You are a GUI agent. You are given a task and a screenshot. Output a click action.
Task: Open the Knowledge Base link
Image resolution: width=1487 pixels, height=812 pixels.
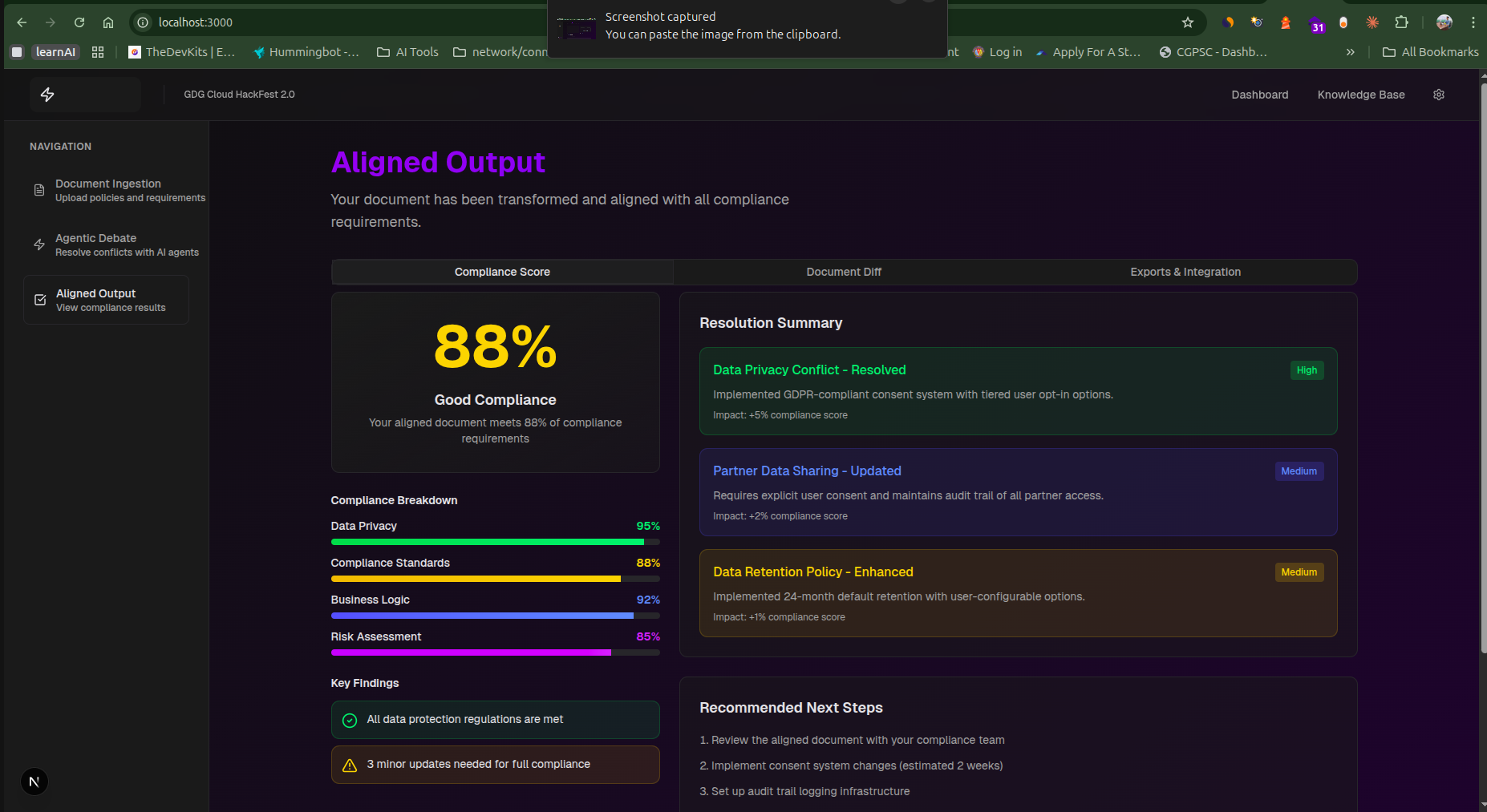tap(1360, 95)
